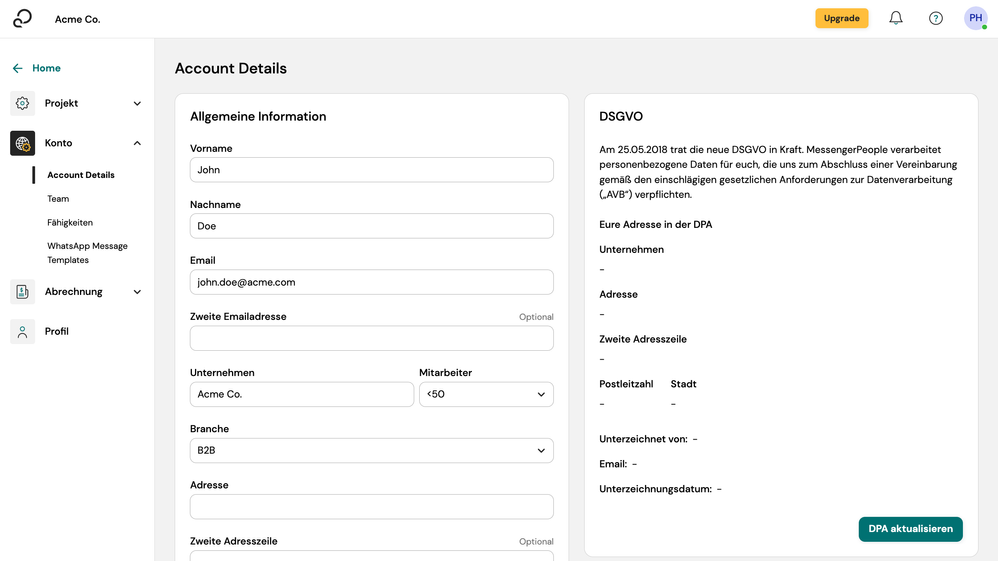Image resolution: width=998 pixels, height=561 pixels.
Task: Click the PH user avatar
Action: 975,18
